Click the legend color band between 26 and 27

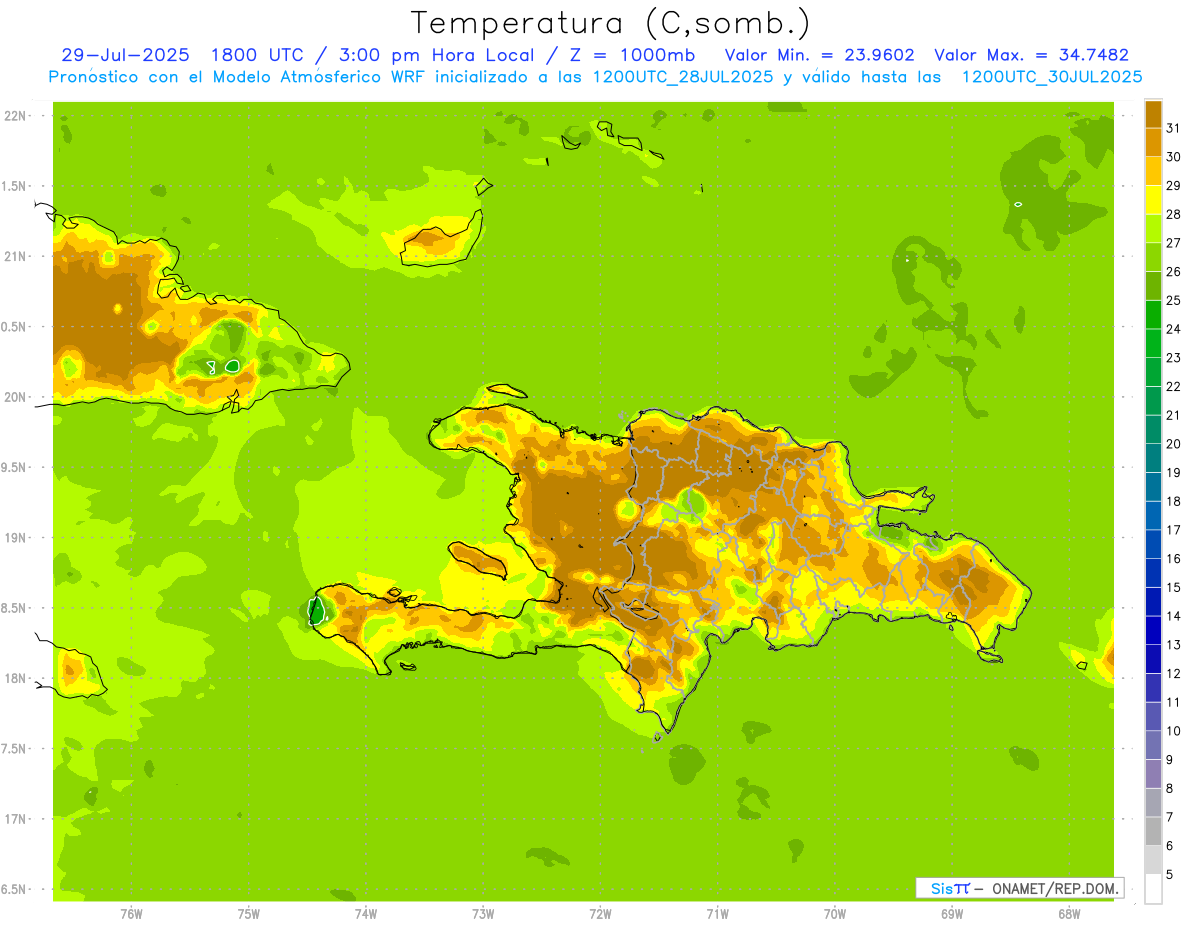pos(1153,257)
